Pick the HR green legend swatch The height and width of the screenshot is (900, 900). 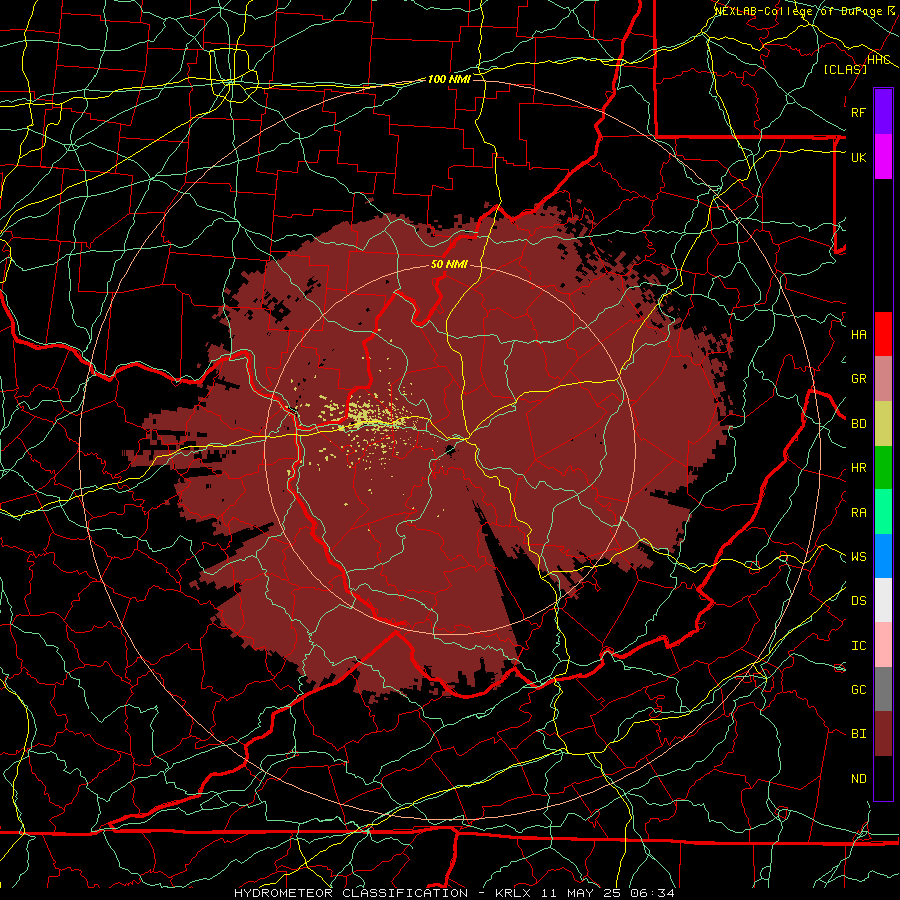coord(883,468)
